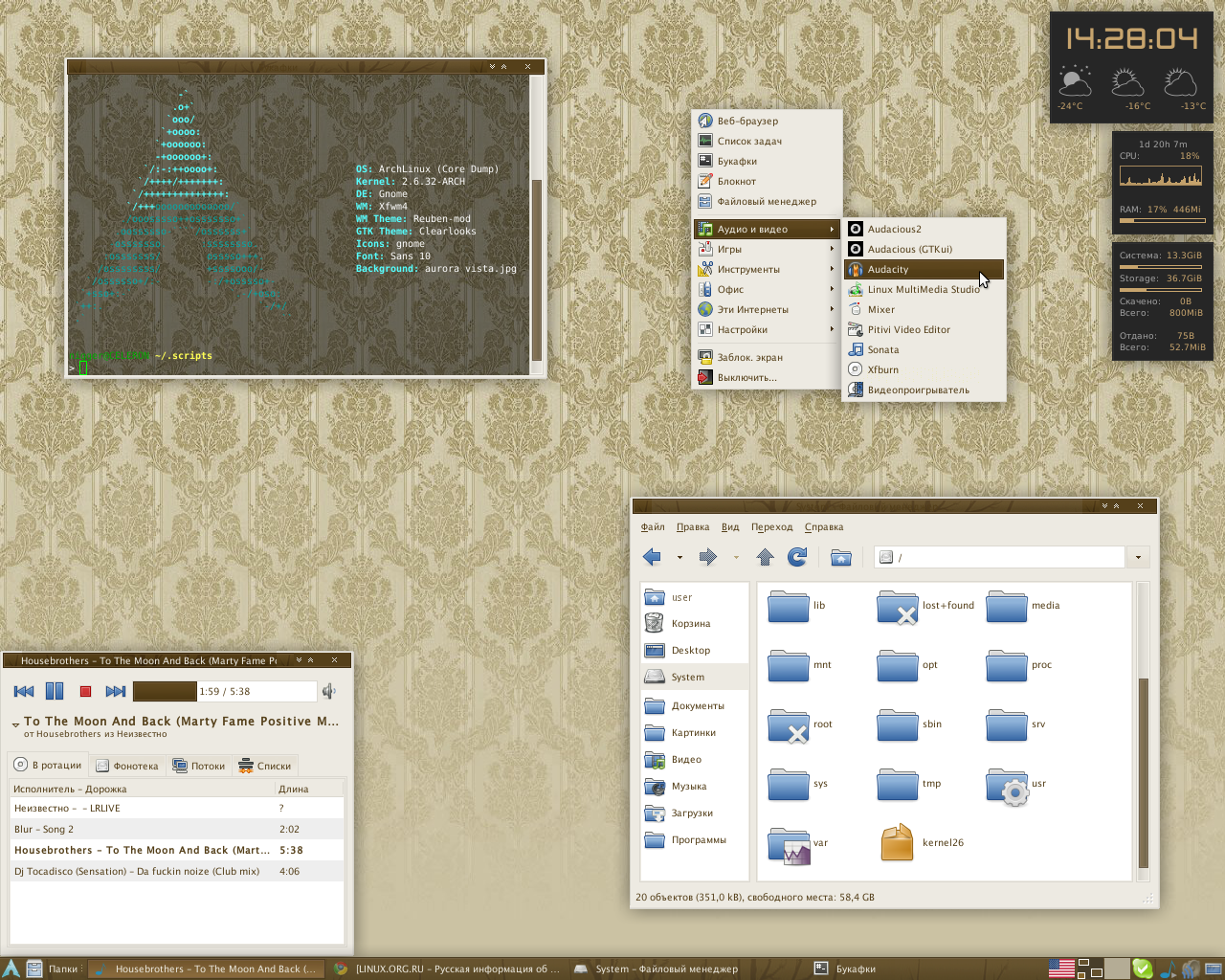This screenshot has height=980, width=1225.
Task: Pause the Housebrothers song playback
Action: (x=55, y=691)
